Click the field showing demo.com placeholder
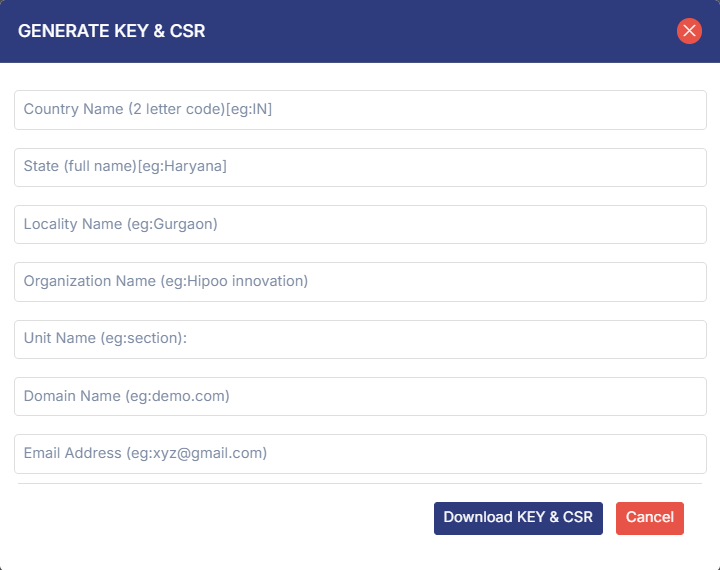 tap(360, 397)
